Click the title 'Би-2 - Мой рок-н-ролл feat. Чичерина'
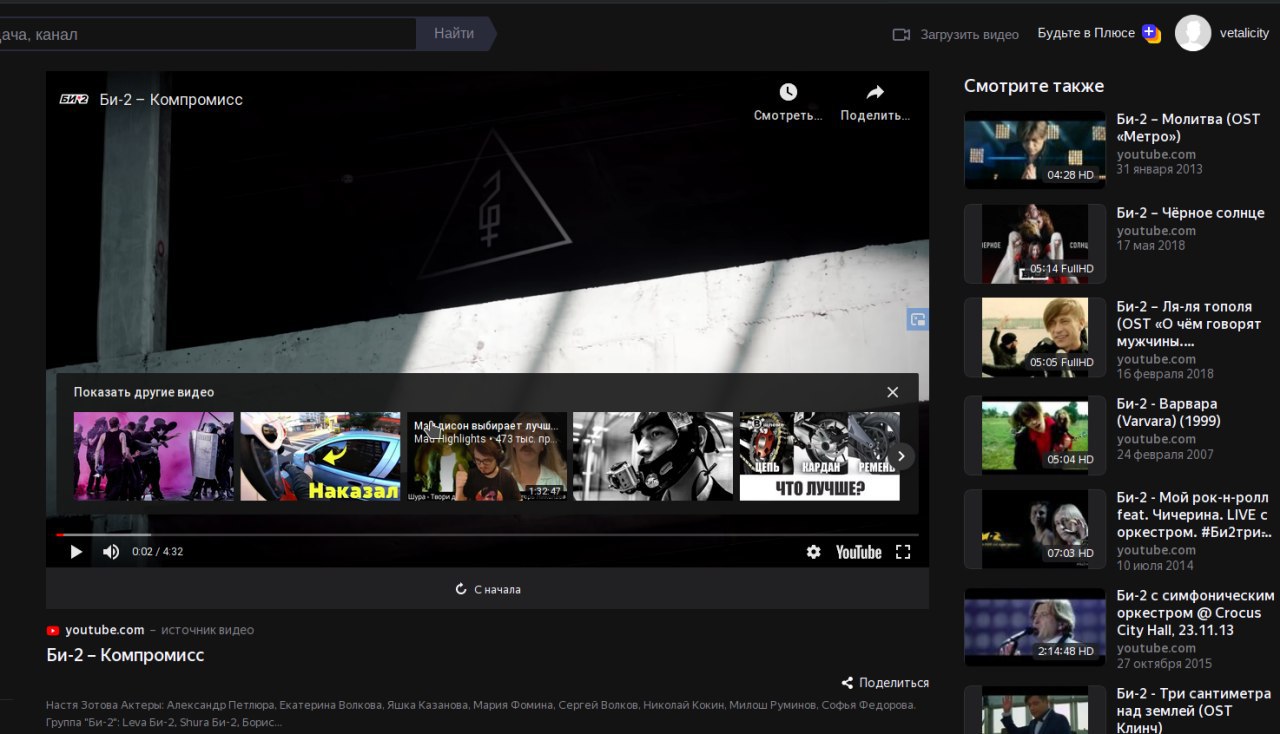The image size is (1280, 734). (1193, 515)
